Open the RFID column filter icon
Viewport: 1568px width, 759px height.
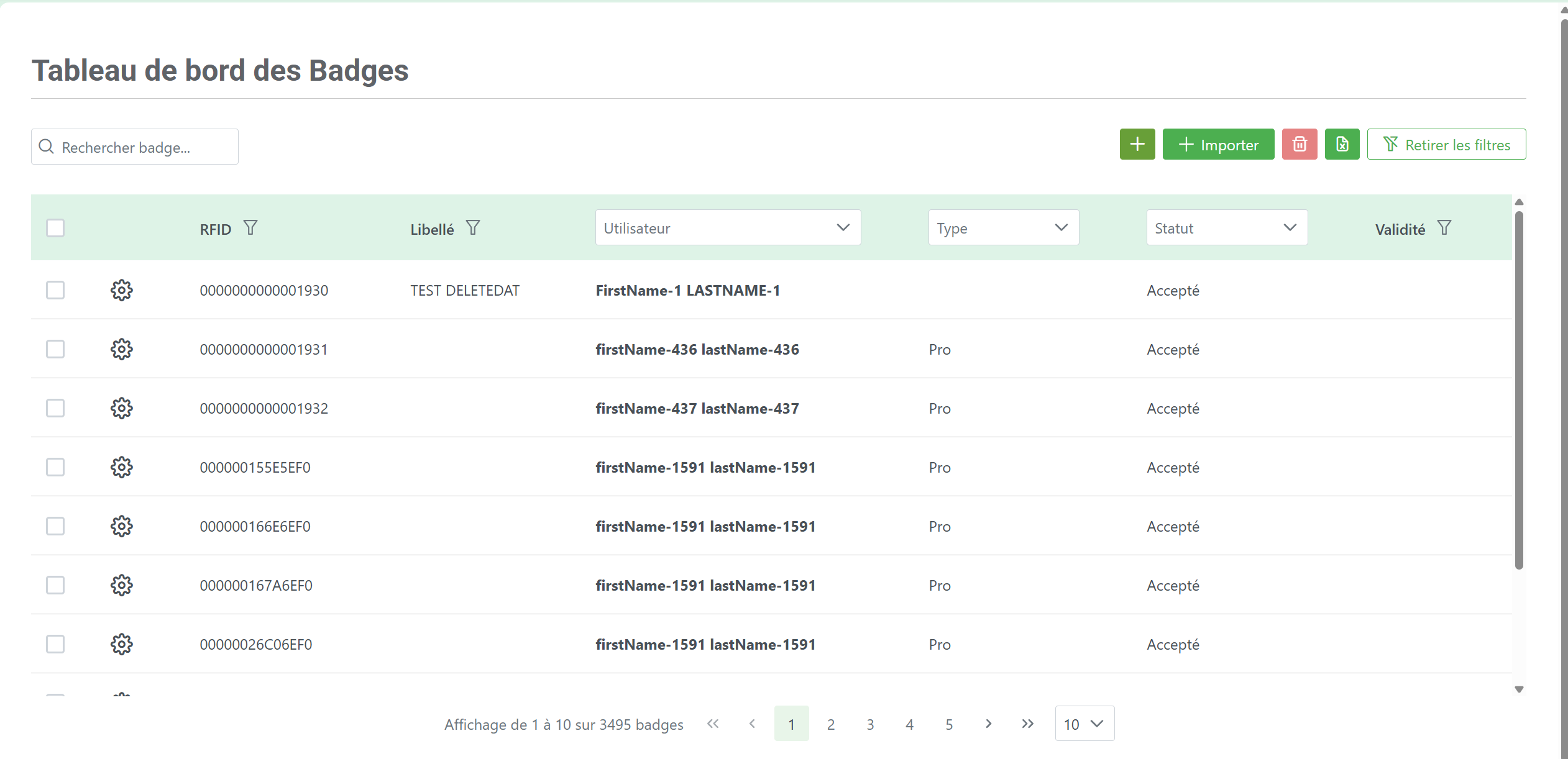[250, 228]
